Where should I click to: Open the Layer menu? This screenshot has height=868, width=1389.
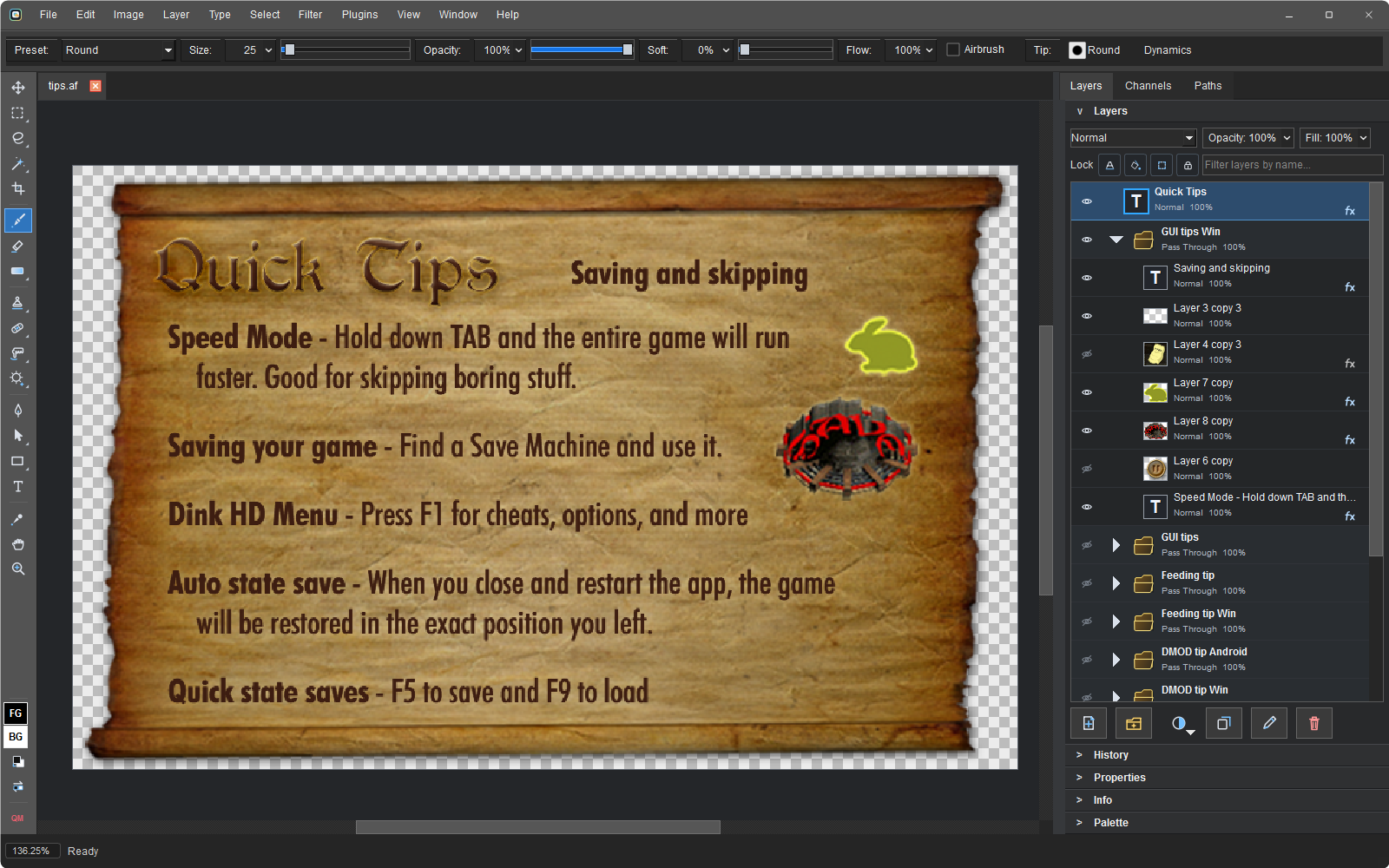tap(176, 15)
